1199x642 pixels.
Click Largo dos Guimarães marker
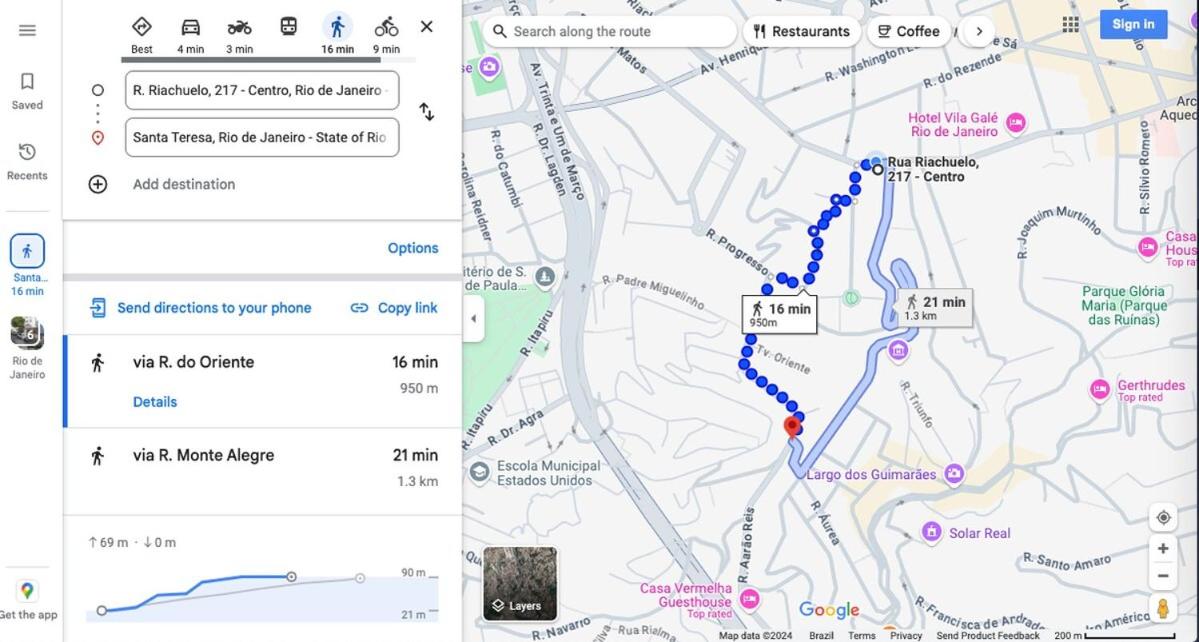[x=954, y=474]
